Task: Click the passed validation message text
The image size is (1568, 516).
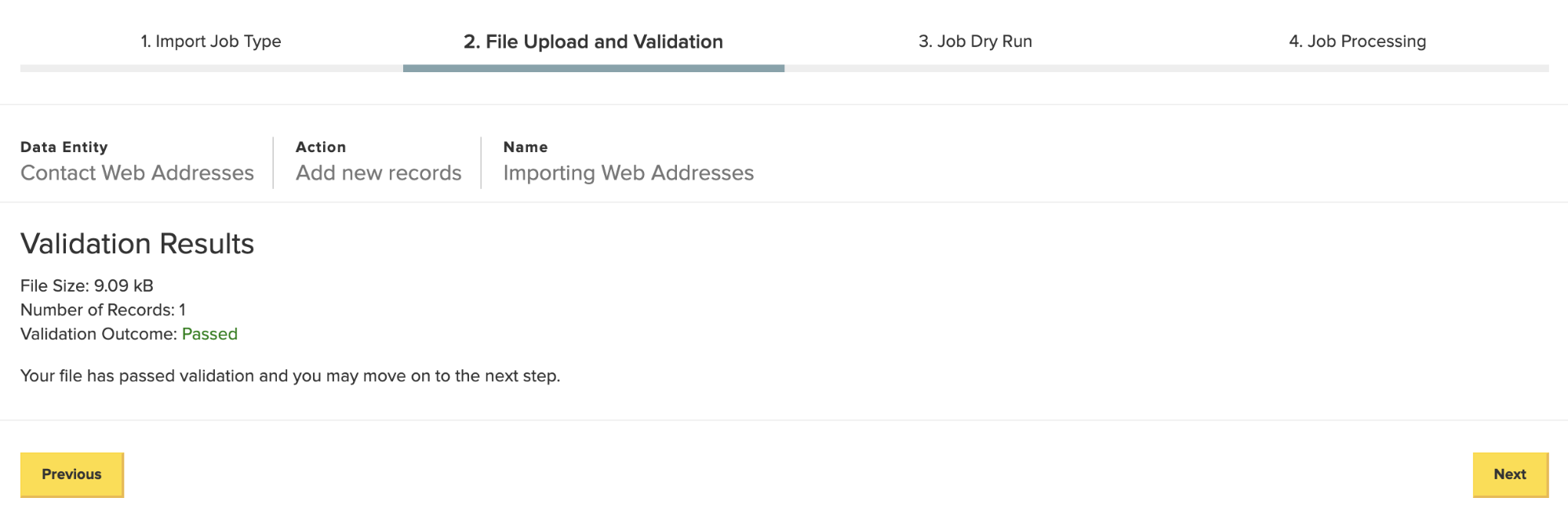Action: pyautogui.click(x=290, y=376)
